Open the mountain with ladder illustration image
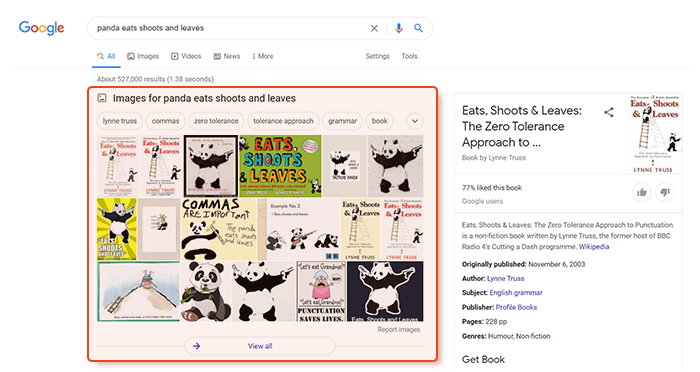 coord(138,292)
